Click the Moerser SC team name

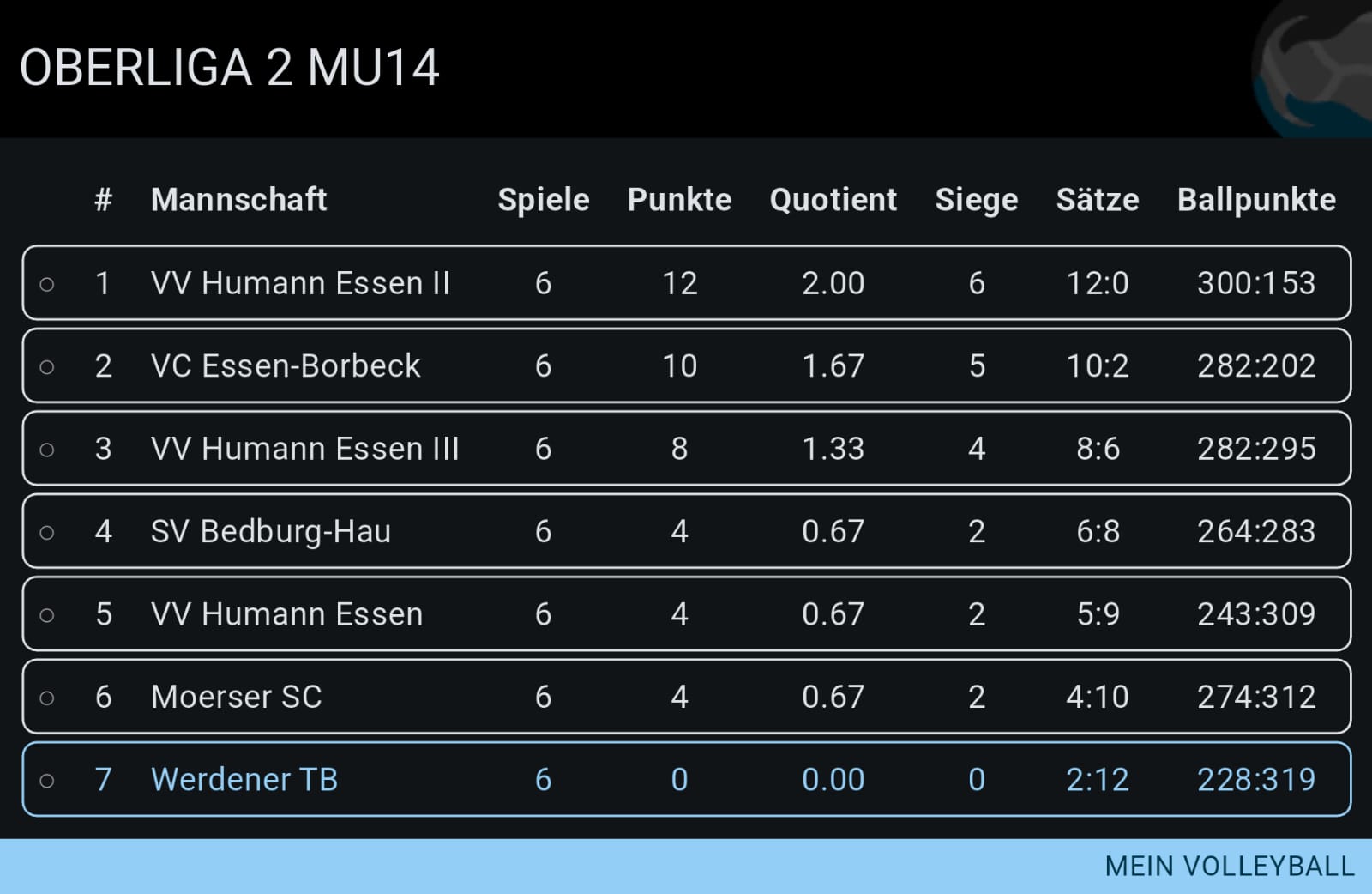pyautogui.click(x=237, y=697)
